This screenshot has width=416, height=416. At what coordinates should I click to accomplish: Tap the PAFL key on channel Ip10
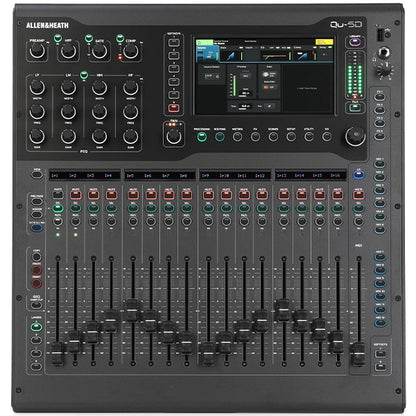[x=226, y=221]
